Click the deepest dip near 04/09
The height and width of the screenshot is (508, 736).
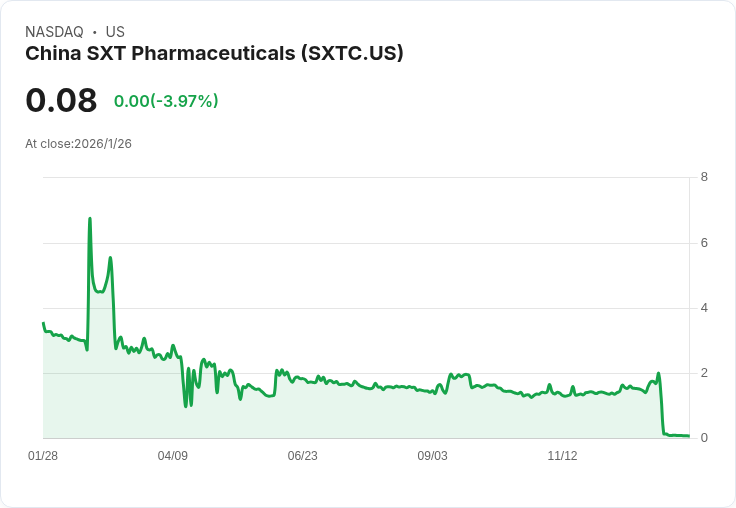pyautogui.click(x=185, y=405)
